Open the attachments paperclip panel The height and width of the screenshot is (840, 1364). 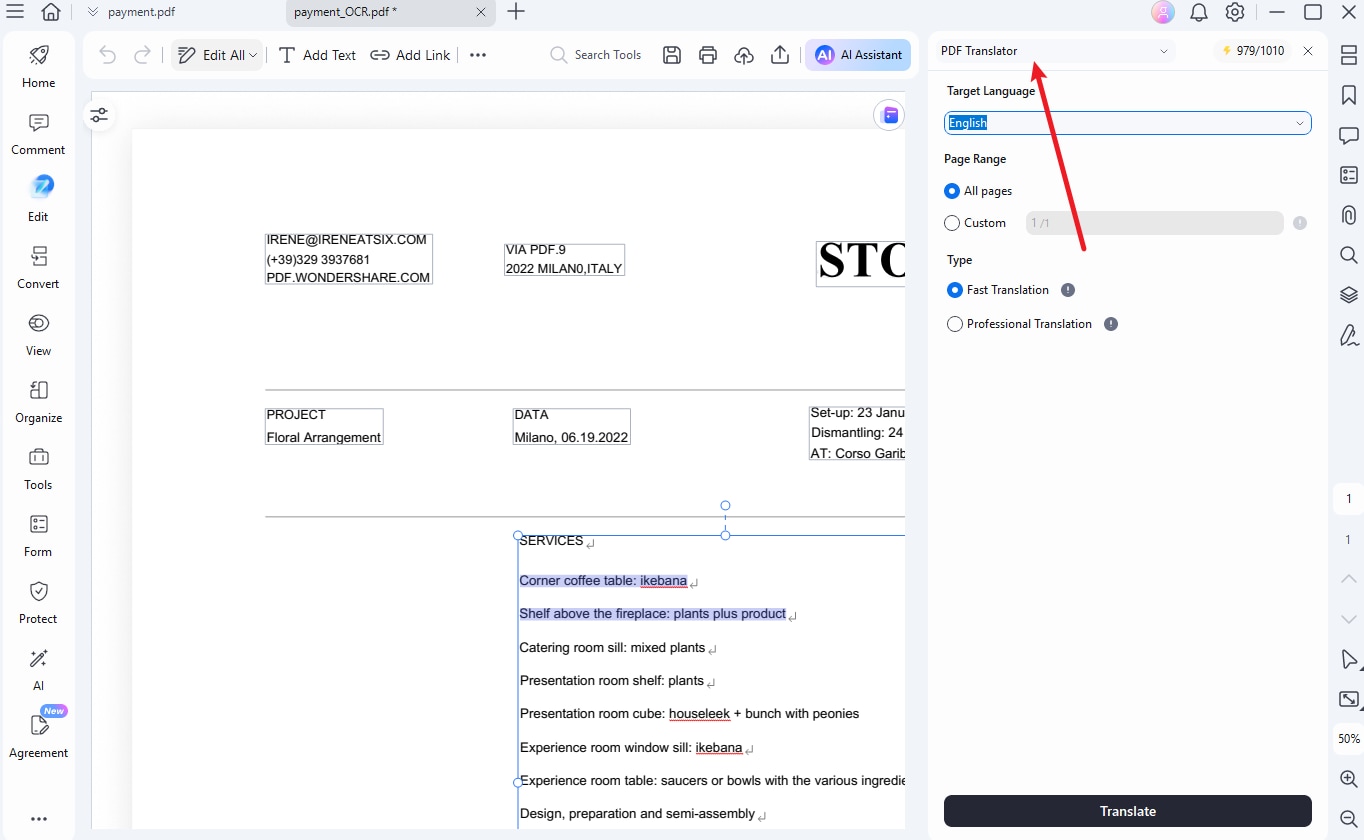1348,215
